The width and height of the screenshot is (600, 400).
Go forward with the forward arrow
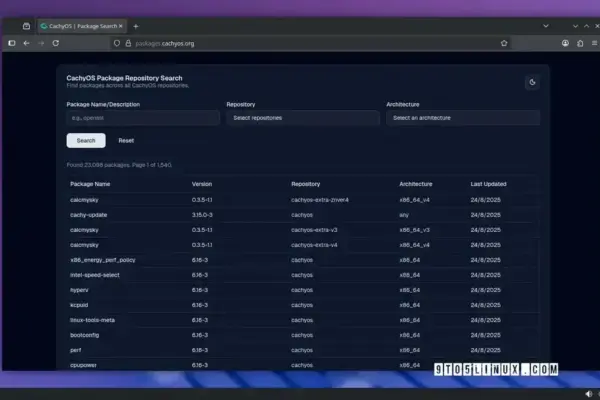tap(41, 43)
